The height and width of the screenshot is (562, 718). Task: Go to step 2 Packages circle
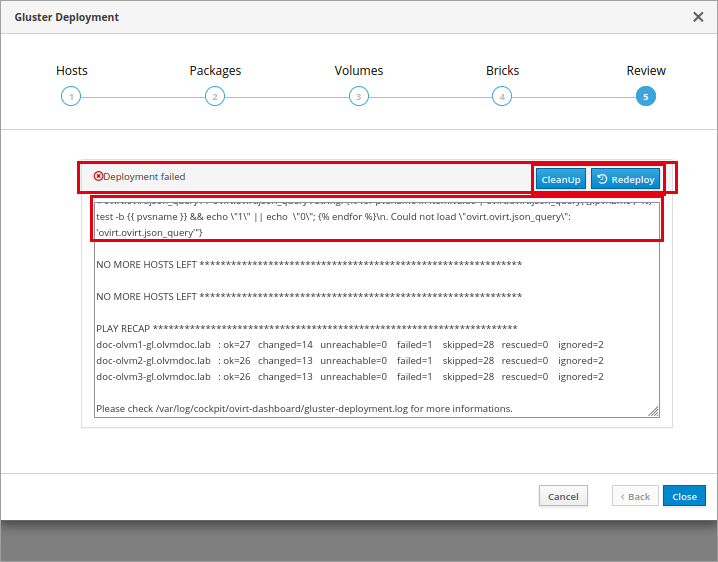coord(215,97)
